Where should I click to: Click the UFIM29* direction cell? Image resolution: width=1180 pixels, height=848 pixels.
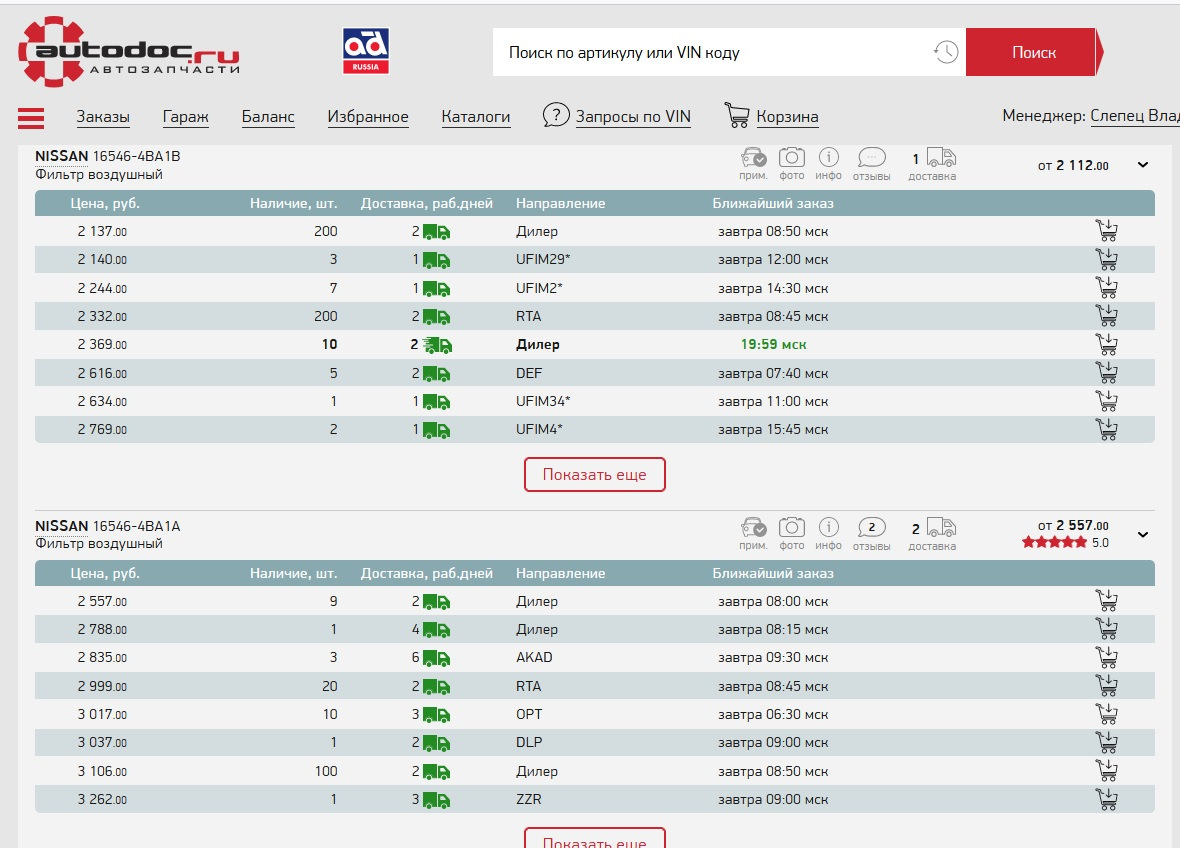(x=543, y=259)
